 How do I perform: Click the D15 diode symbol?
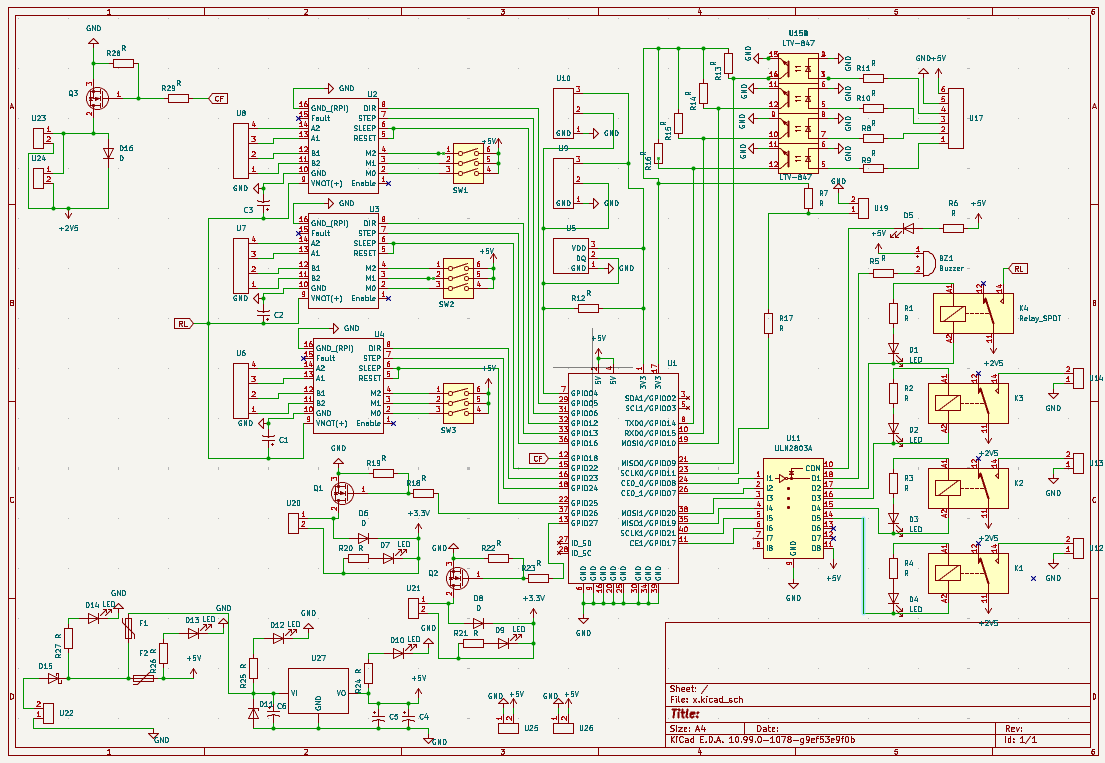click(54, 678)
